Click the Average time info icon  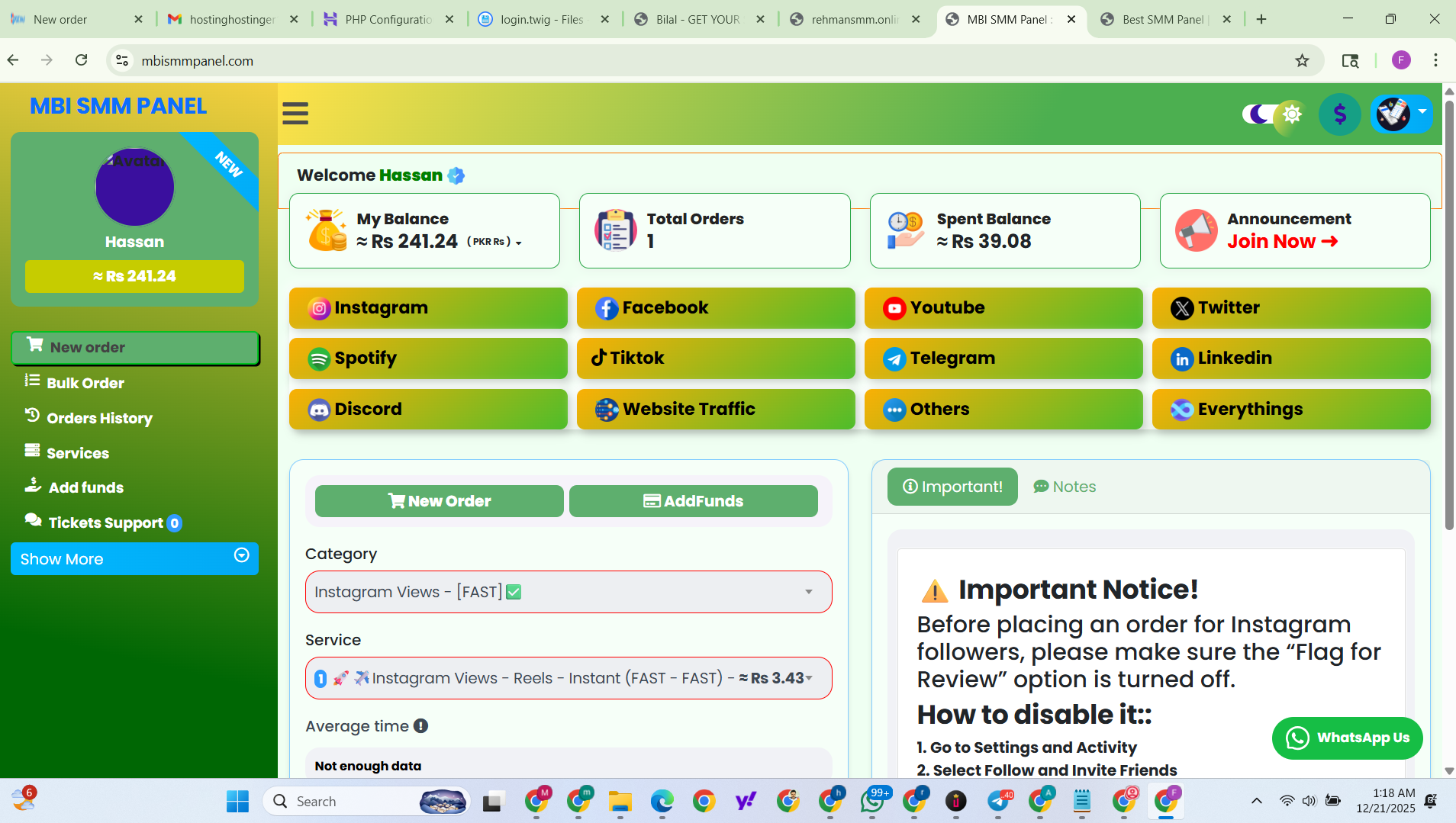(420, 726)
